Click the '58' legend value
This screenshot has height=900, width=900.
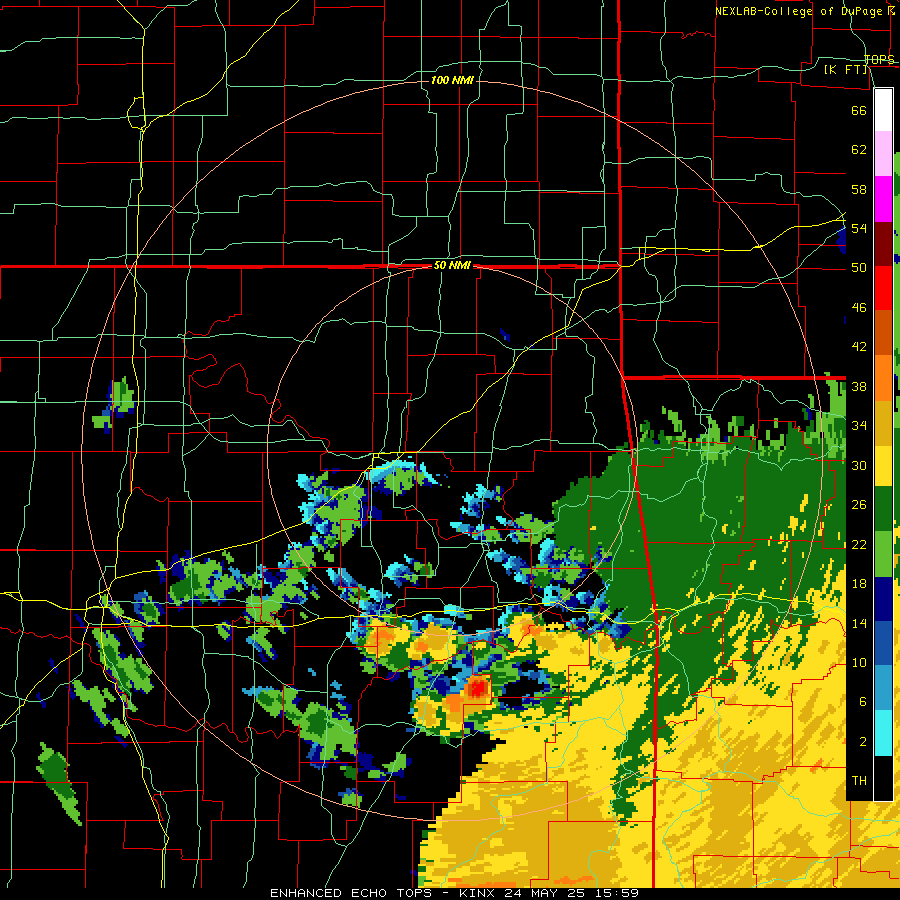(x=859, y=189)
